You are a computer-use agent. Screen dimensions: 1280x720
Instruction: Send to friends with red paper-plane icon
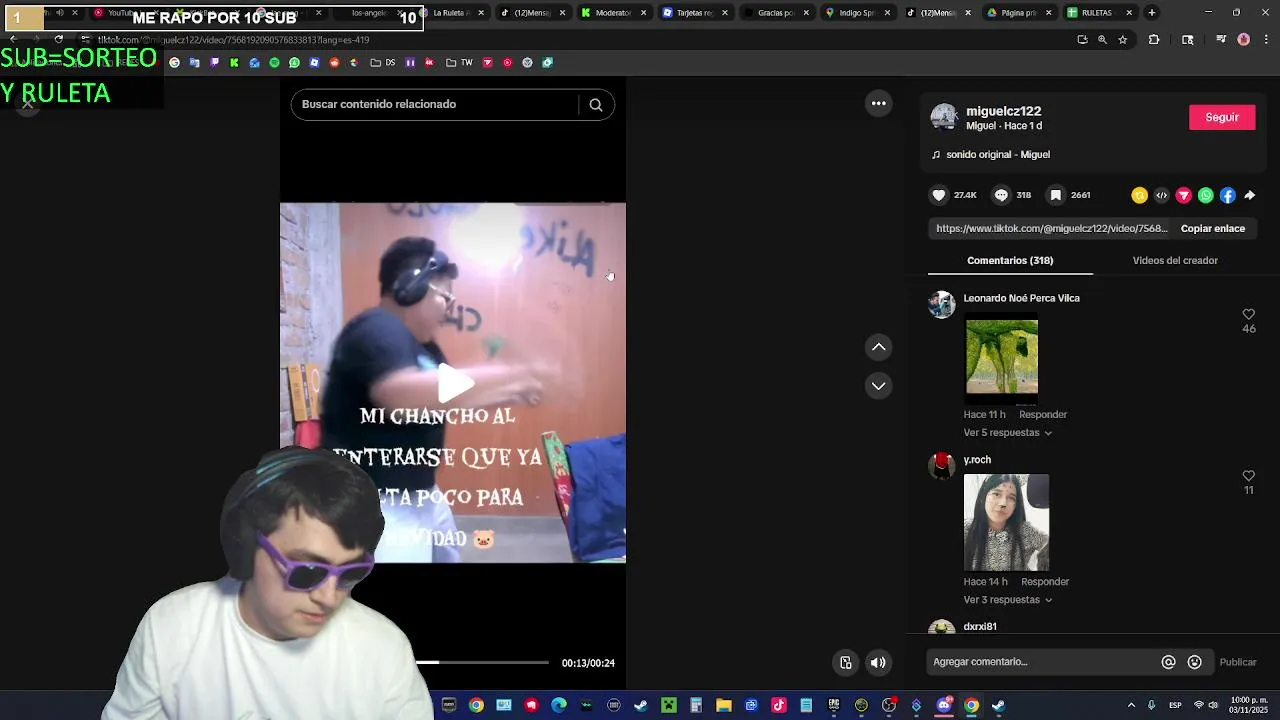point(1183,196)
